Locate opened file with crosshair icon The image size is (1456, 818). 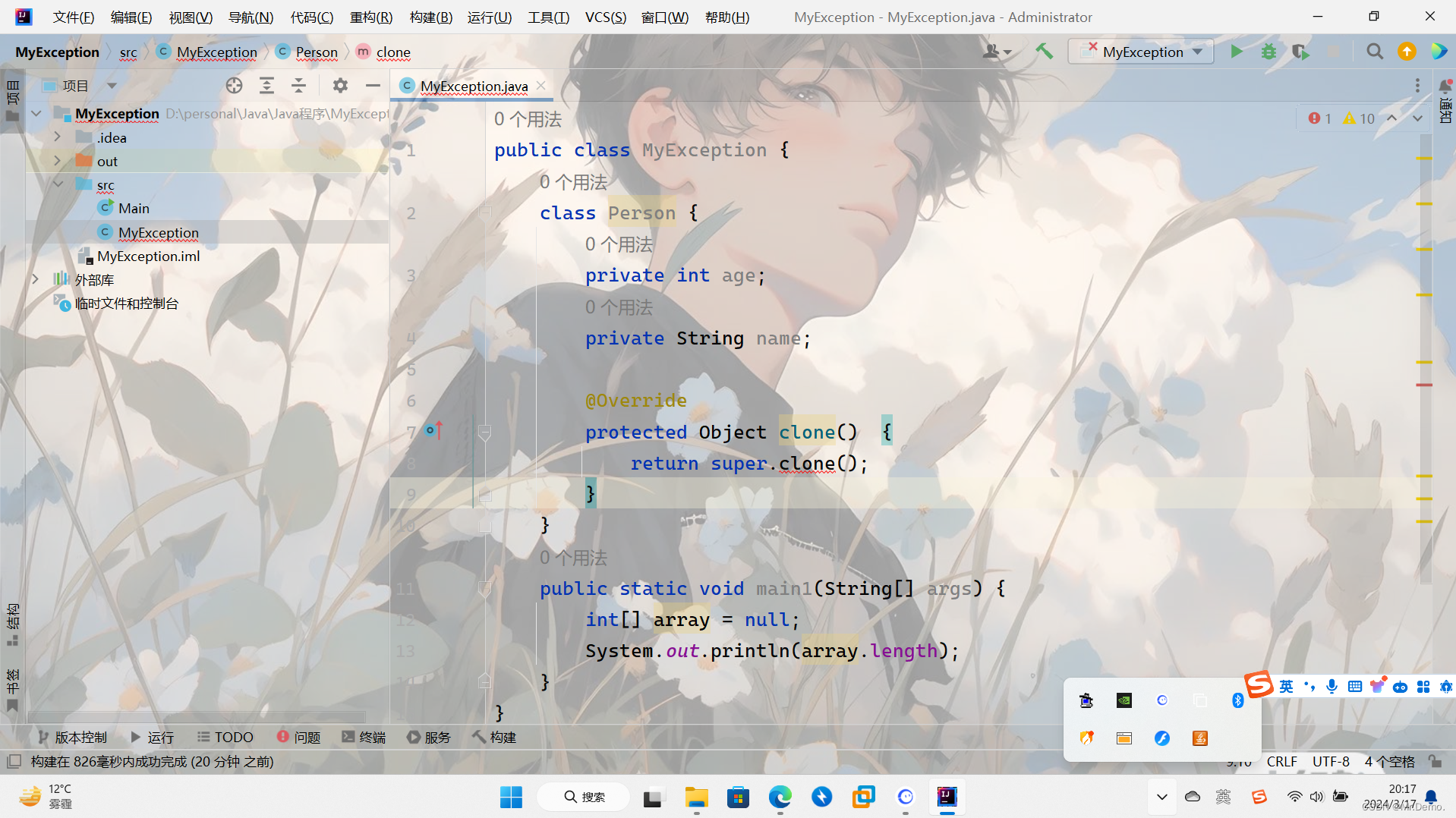234,86
